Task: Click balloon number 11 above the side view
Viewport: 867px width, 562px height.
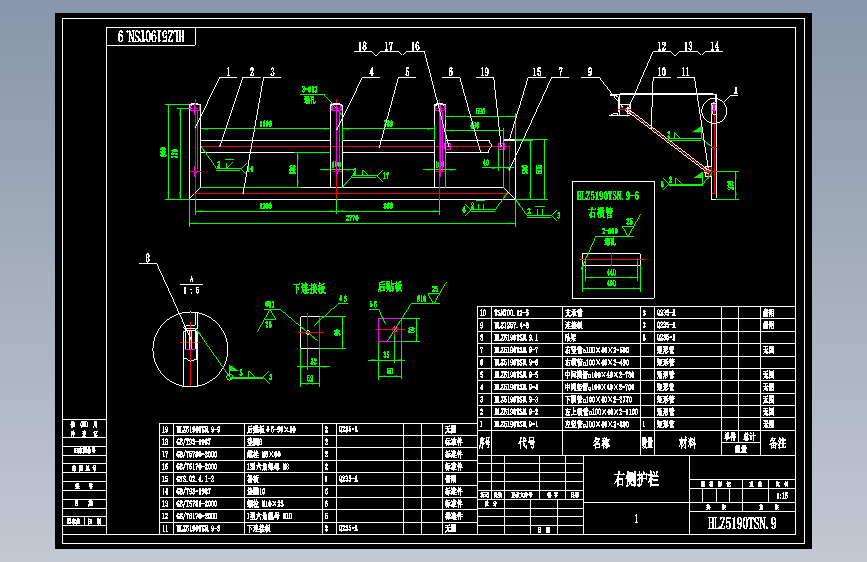Action: [x=686, y=72]
